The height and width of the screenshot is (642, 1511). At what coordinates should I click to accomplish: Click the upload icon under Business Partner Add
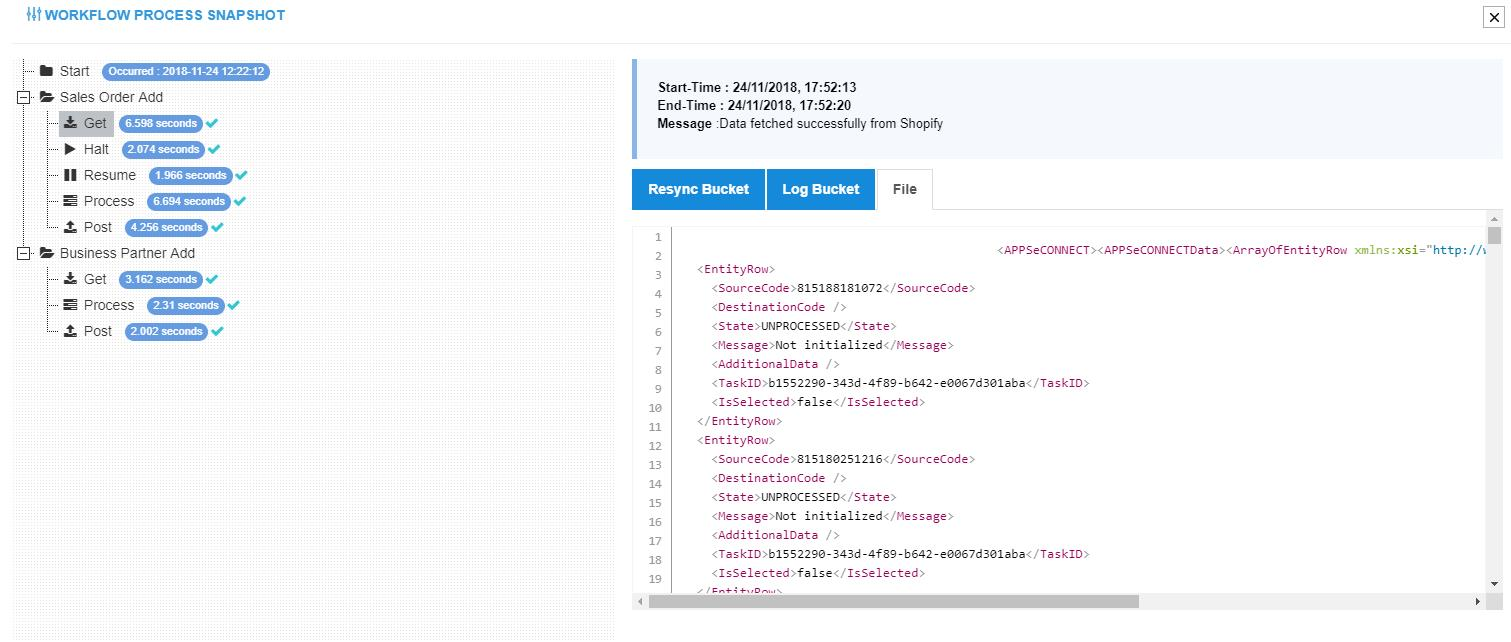pos(70,331)
